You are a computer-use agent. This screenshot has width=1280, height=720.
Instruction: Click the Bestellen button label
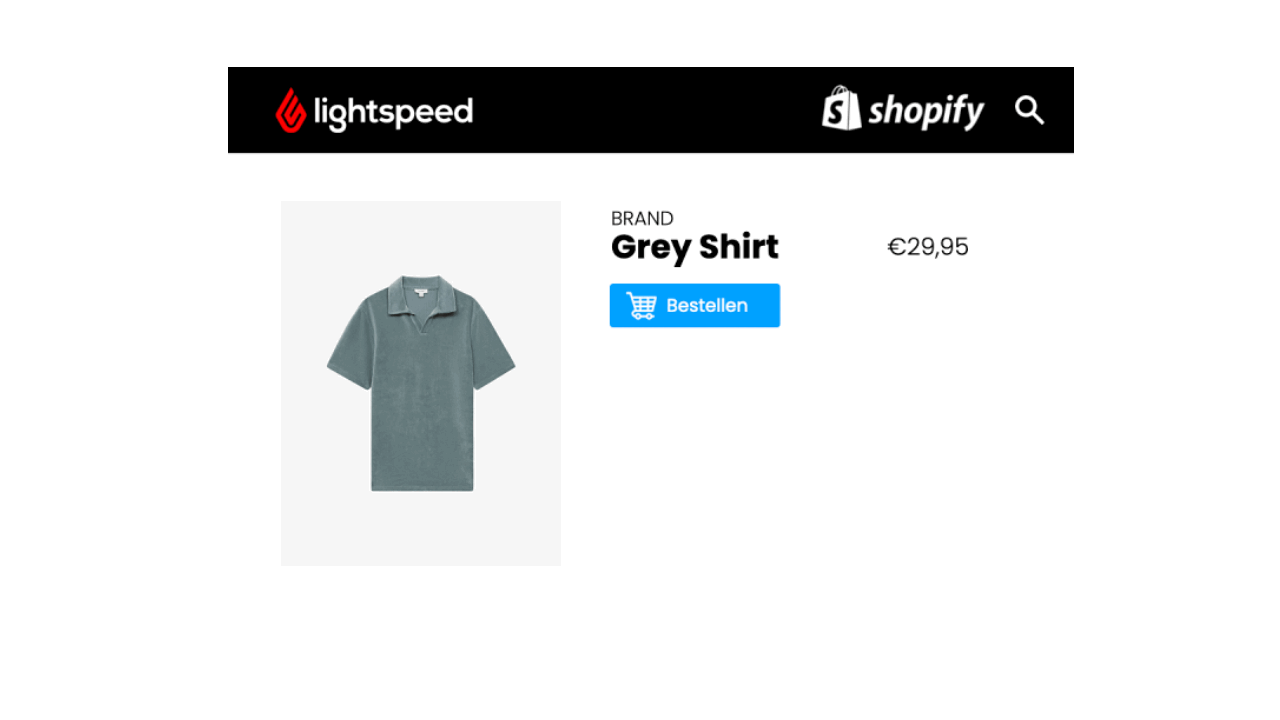click(707, 306)
